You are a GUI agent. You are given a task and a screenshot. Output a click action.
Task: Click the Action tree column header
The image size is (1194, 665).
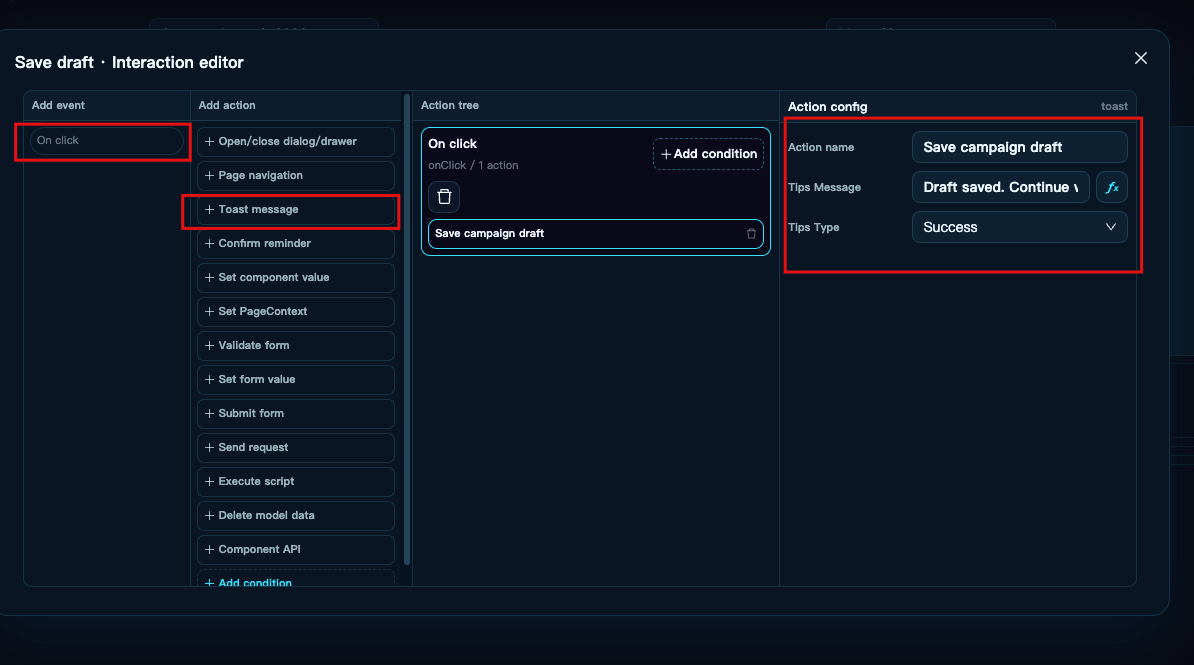click(450, 105)
